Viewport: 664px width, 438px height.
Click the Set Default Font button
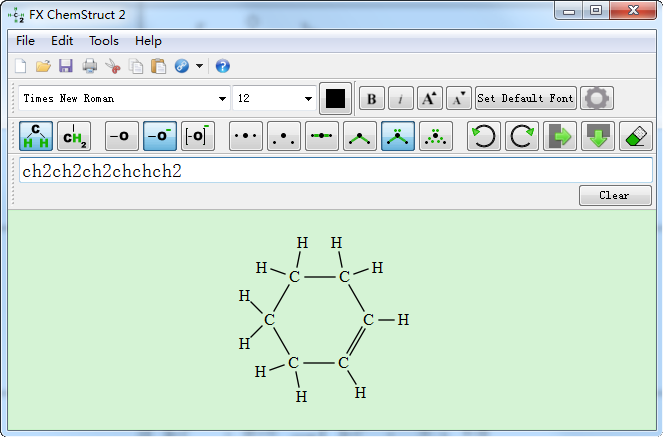pos(525,98)
